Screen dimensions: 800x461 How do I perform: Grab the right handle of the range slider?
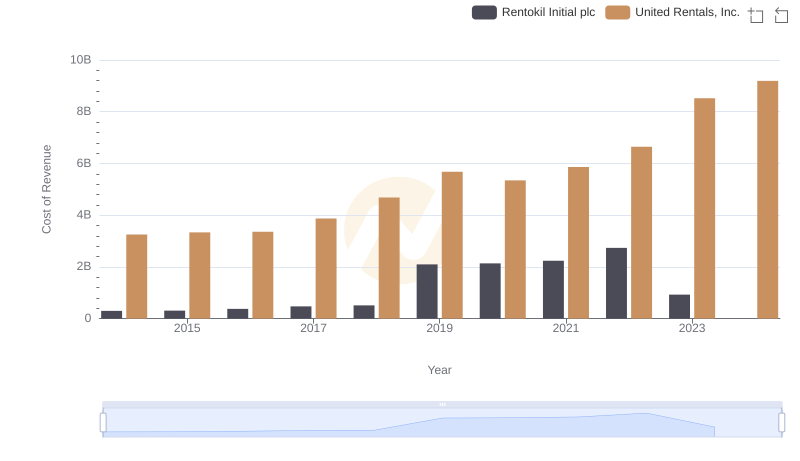tap(782, 423)
